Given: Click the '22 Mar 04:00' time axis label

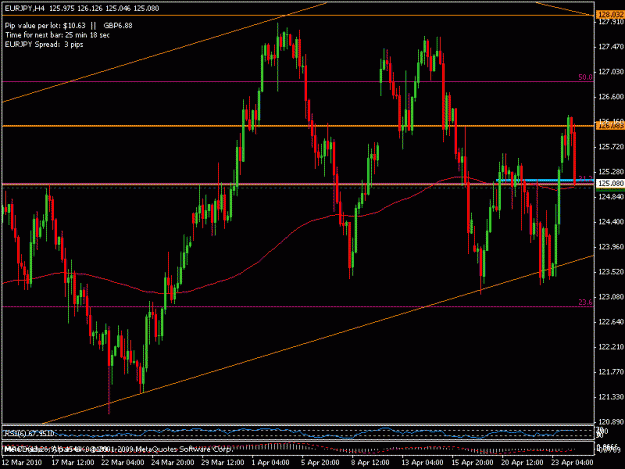Looking at the screenshot, I should [x=123, y=463].
